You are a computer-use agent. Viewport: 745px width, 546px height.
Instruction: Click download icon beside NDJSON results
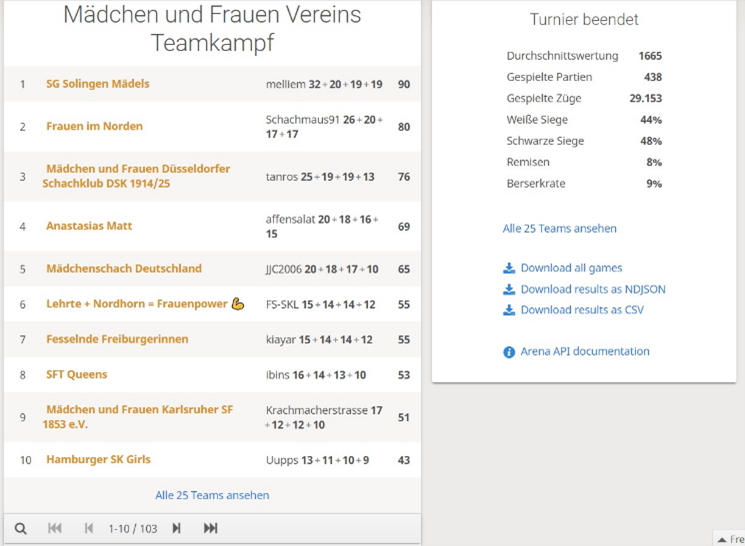coord(509,289)
